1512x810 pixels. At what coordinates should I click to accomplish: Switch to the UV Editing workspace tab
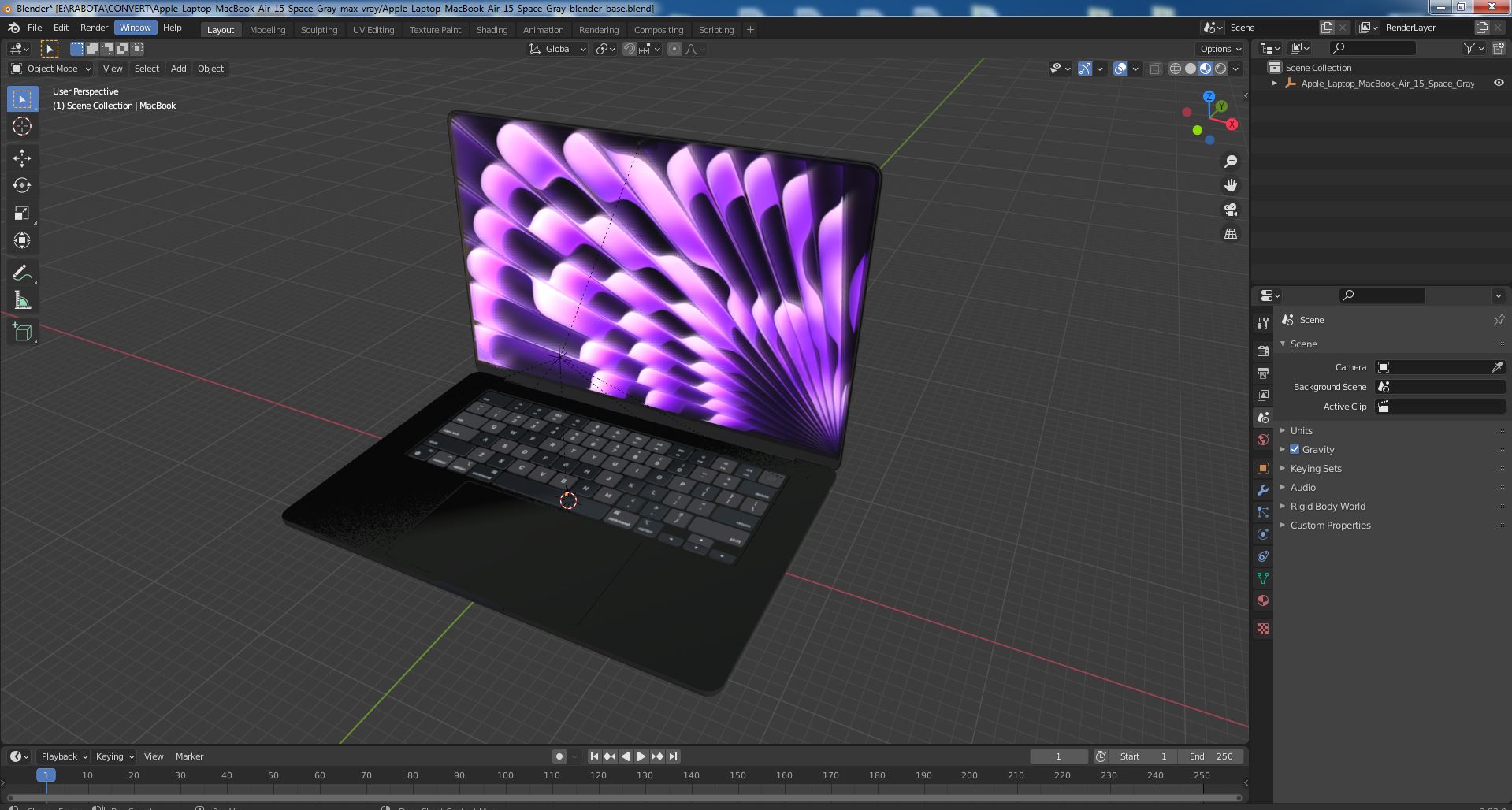tap(373, 30)
